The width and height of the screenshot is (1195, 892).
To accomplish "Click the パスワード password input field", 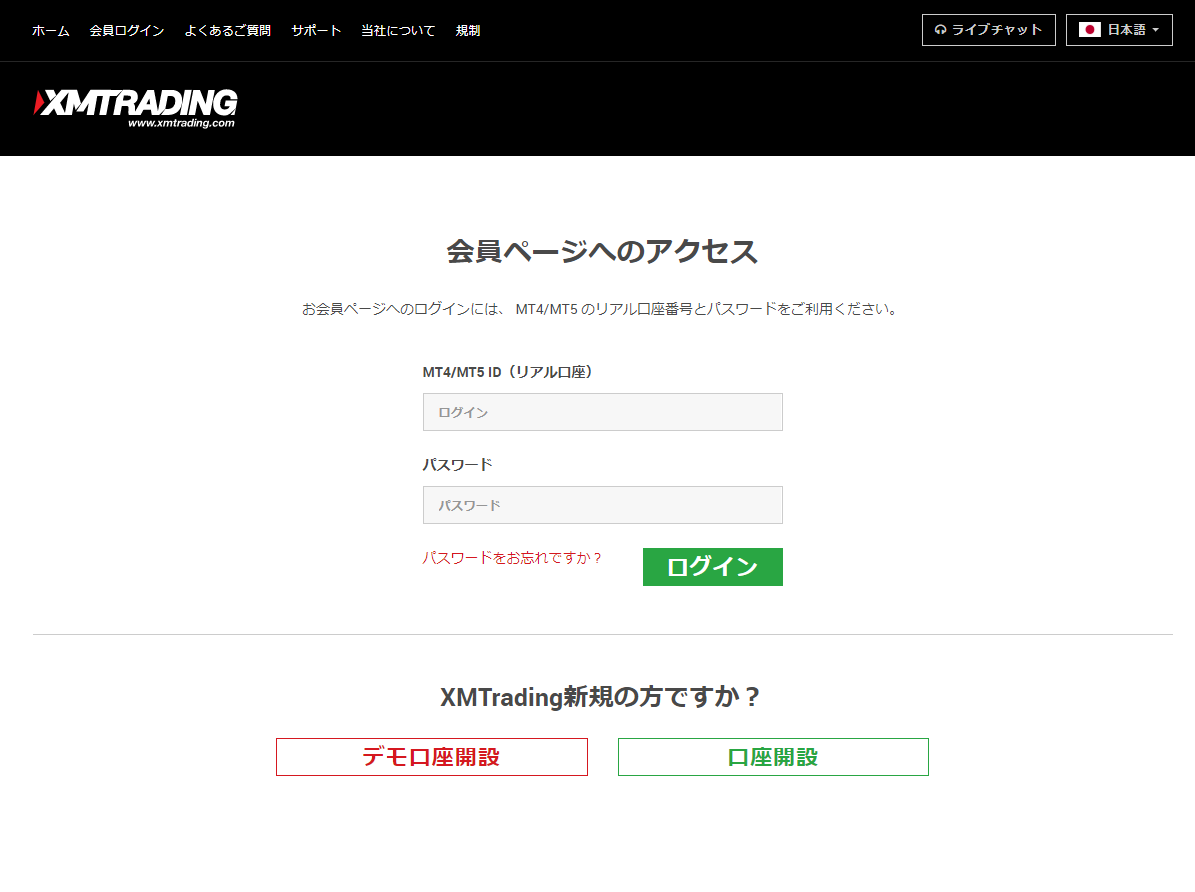I will coord(602,504).
